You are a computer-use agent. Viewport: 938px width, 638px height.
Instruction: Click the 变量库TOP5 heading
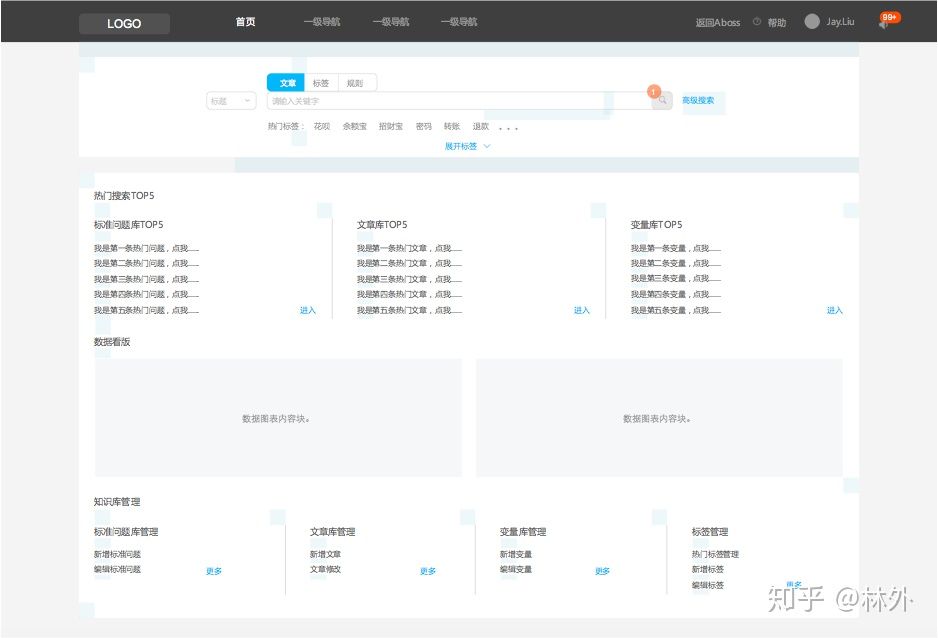click(656, 225)
